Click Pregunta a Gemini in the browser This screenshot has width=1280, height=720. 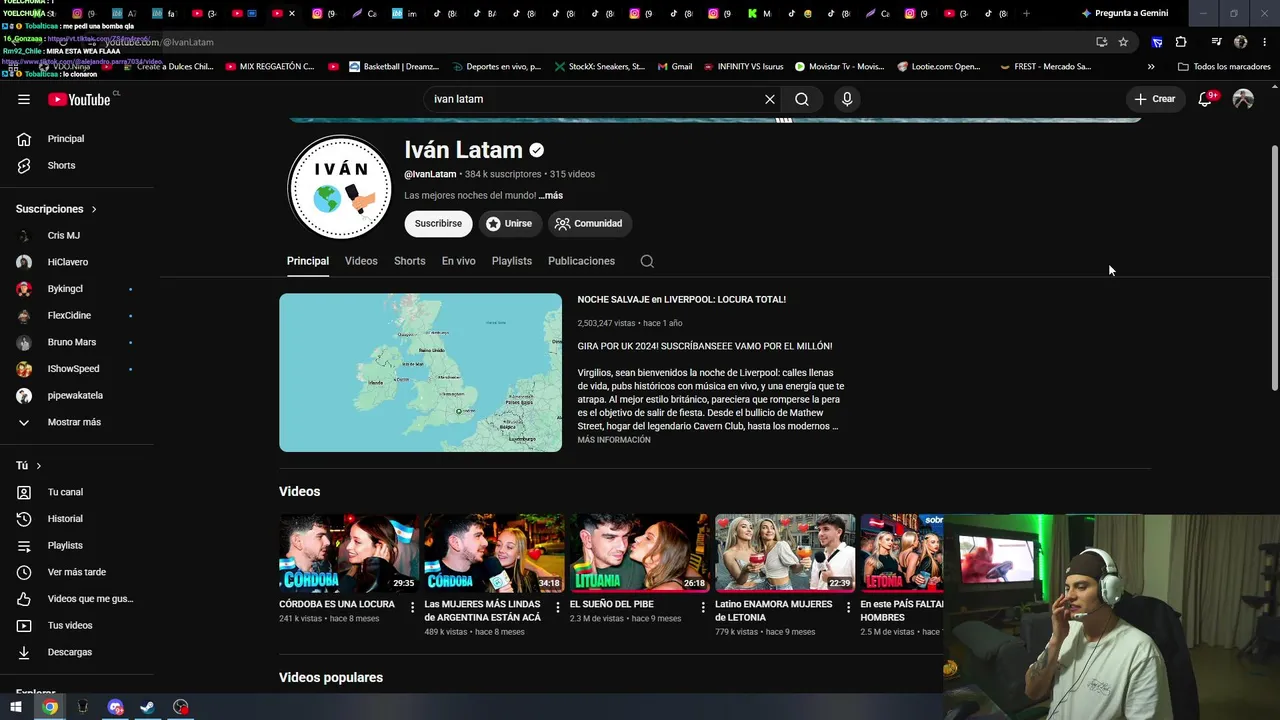coord(1124,14)
